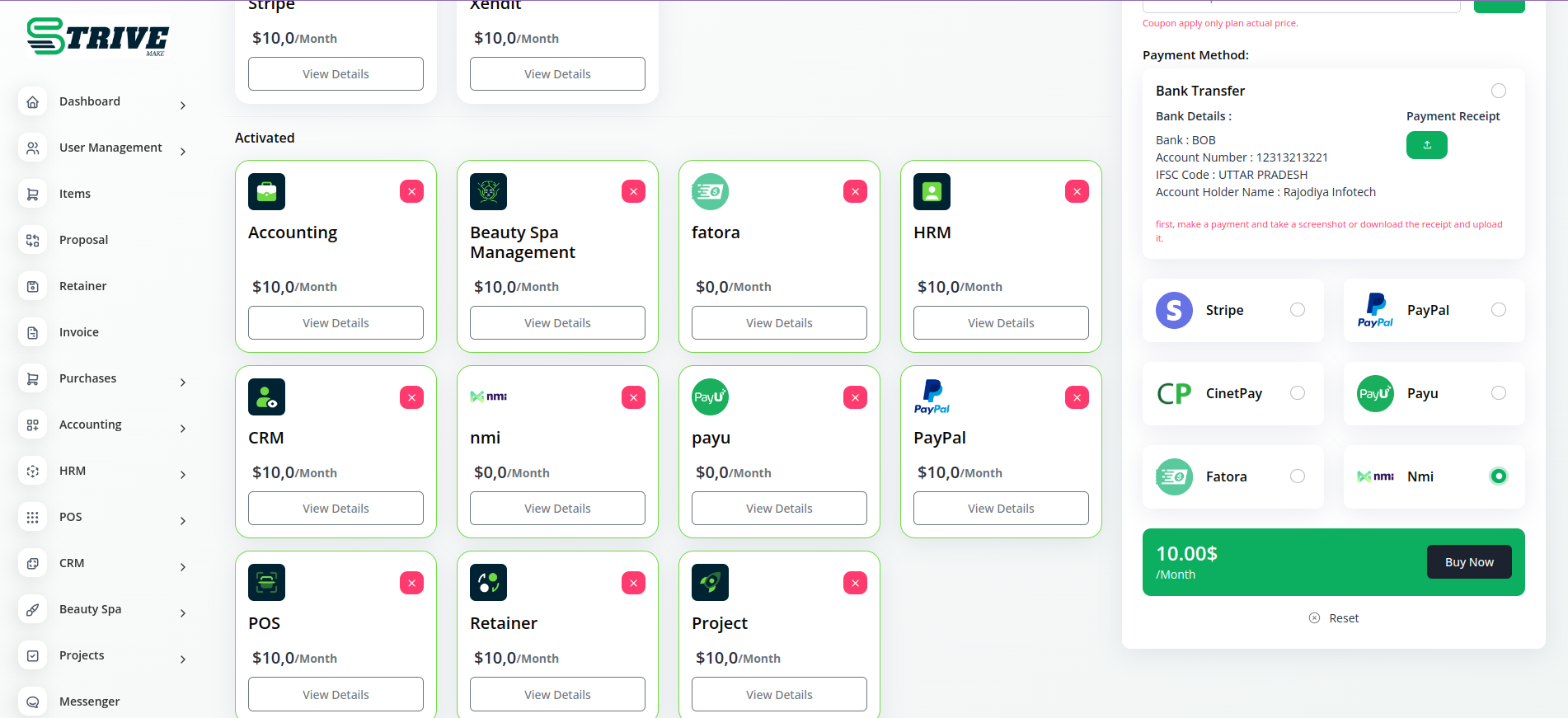The height and width of the screenshot is (718, 1568).
Task: Select Stripe payment method radio
Action: click(1297, 310)
